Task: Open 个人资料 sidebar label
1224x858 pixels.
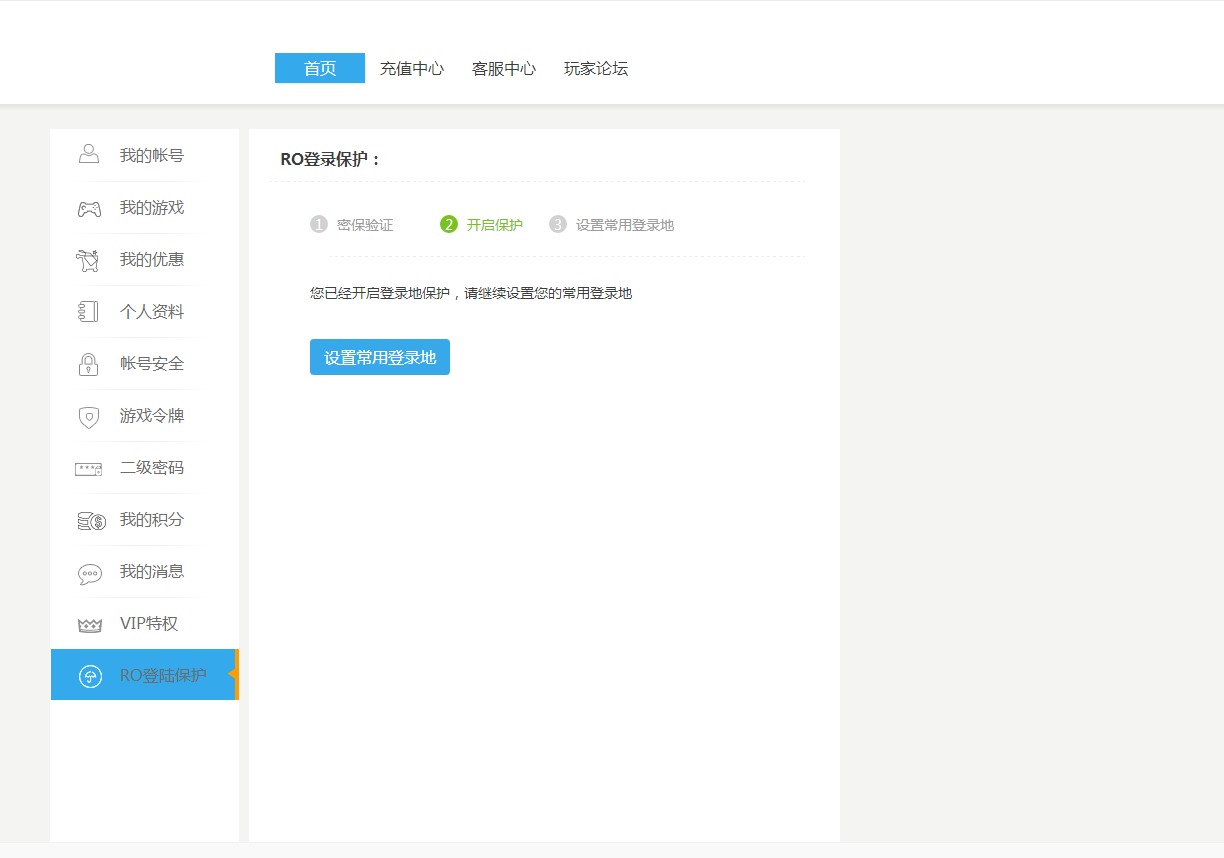Action: (152, 311)
